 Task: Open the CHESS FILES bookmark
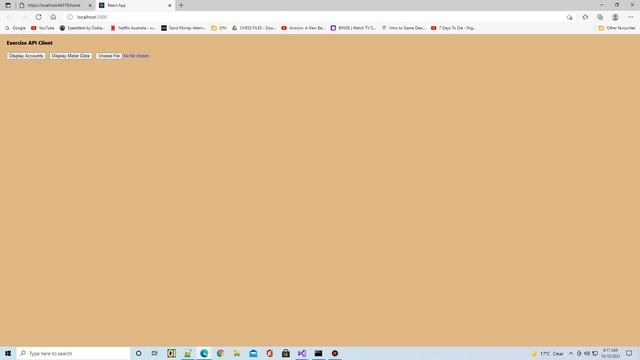pos(254,28)
